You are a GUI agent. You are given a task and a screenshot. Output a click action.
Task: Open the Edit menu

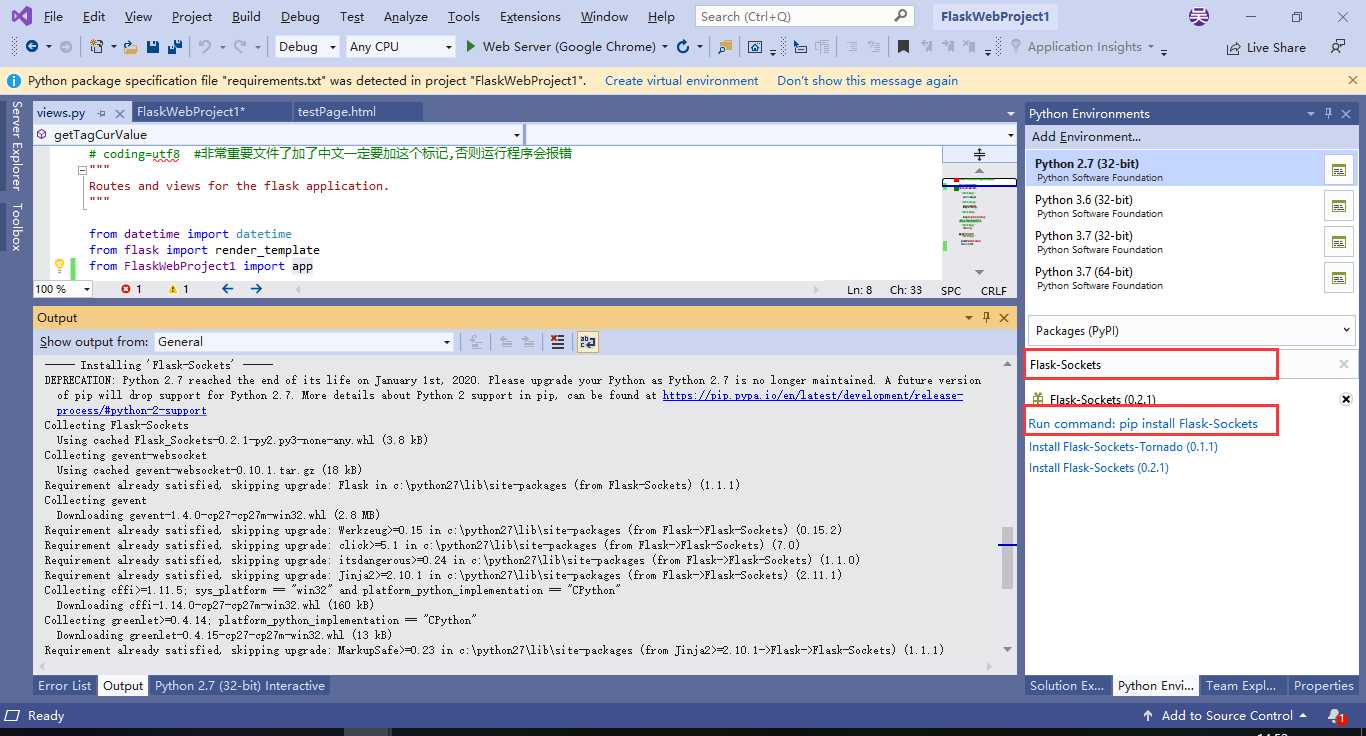[x=94, y=16]
